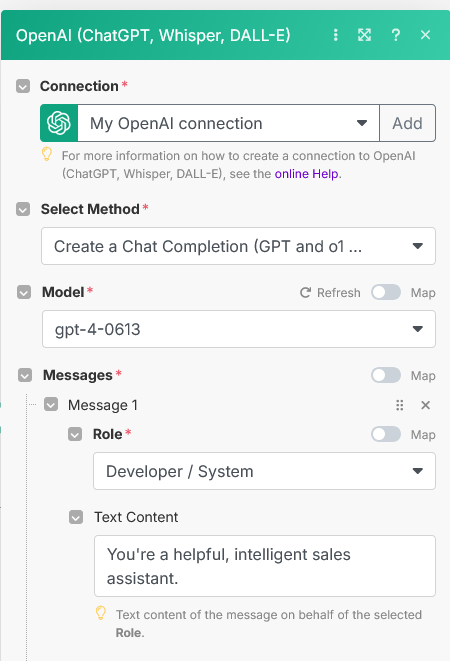This screenshot has height=661, width=450.
Task: Click the expand-to-fullscreen icon in header
Action: click(364, 35)
